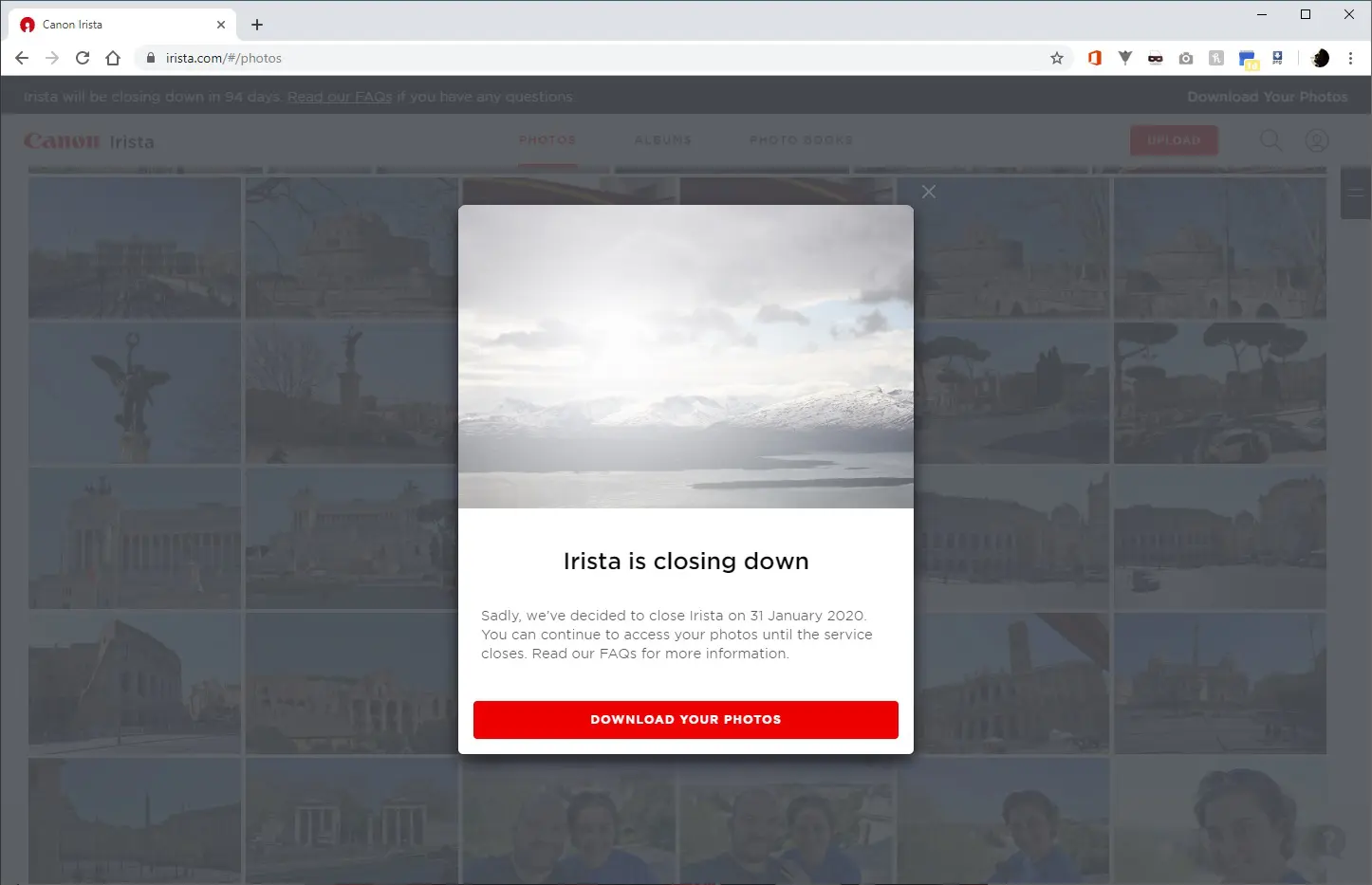Go back using the browser back arrow
Viewport: 1372px width, 885px height.
click(x=22, y=58)
